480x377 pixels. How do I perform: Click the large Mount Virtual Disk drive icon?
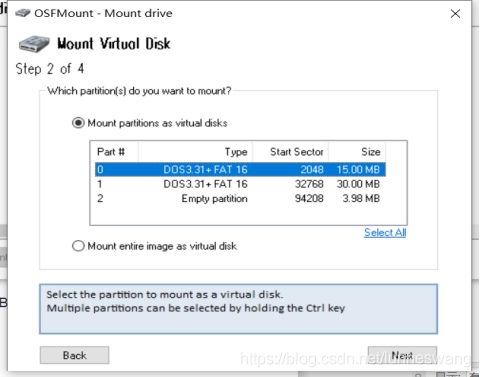tap(34, 44)
